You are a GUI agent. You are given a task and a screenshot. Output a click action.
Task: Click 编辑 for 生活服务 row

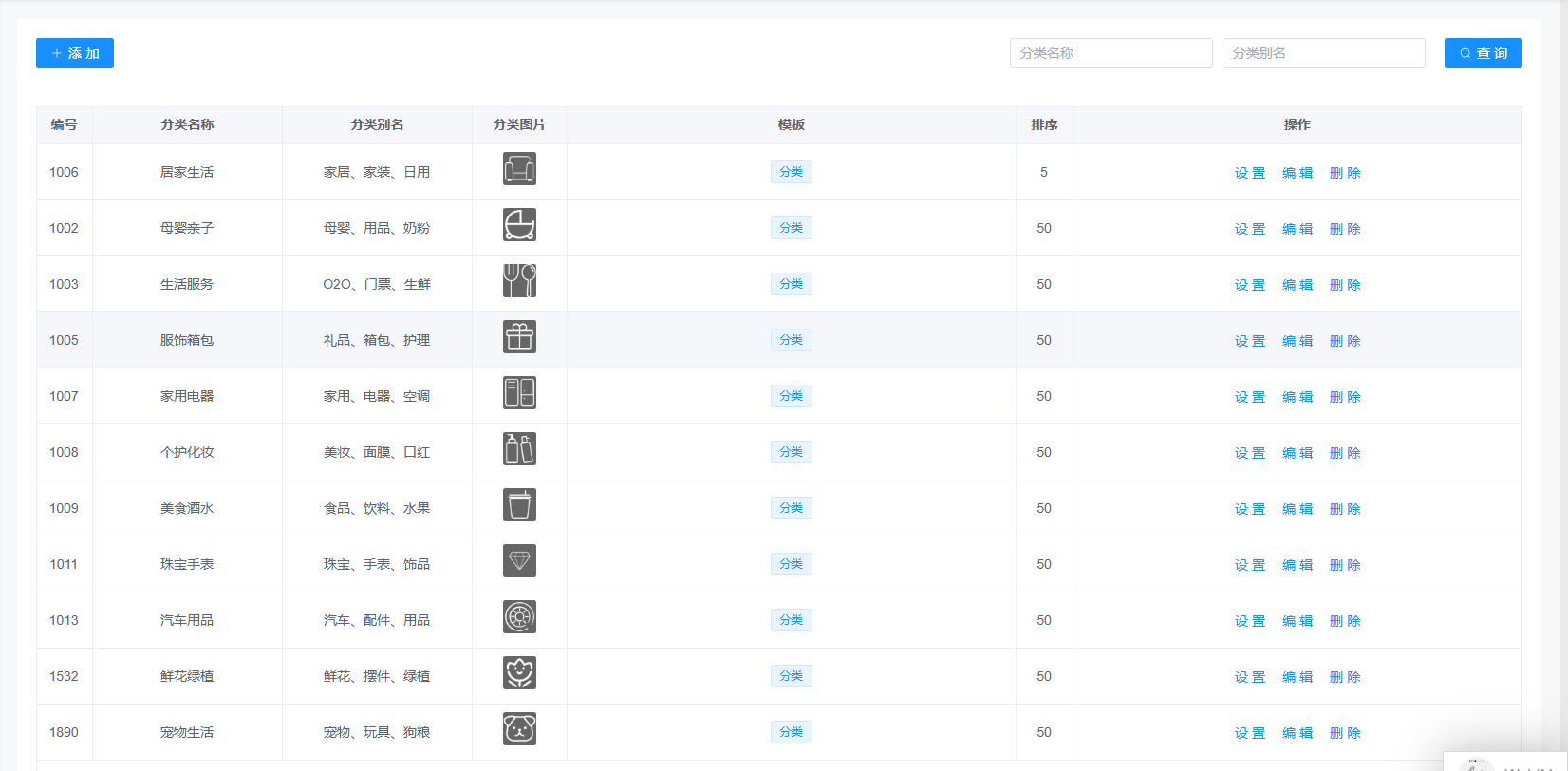pyautogui.click(x=1297, y=285)
